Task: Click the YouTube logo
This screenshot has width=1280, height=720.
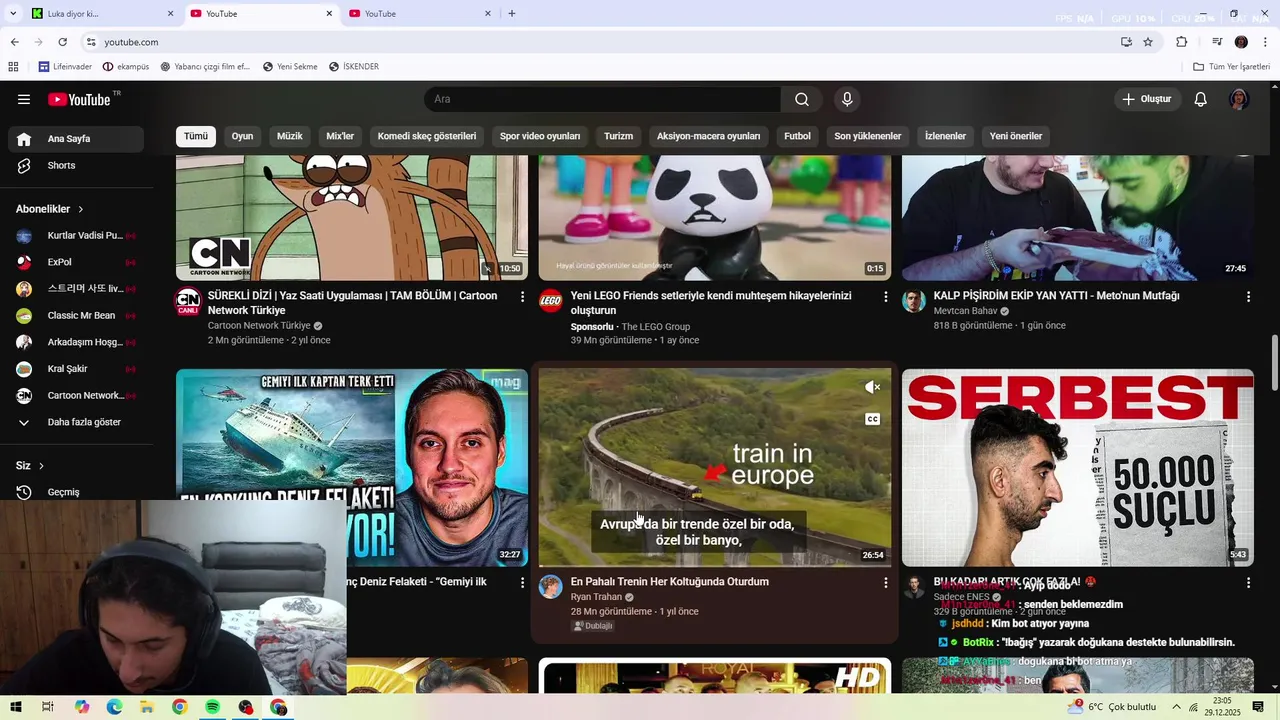Action: pos(79,99)
